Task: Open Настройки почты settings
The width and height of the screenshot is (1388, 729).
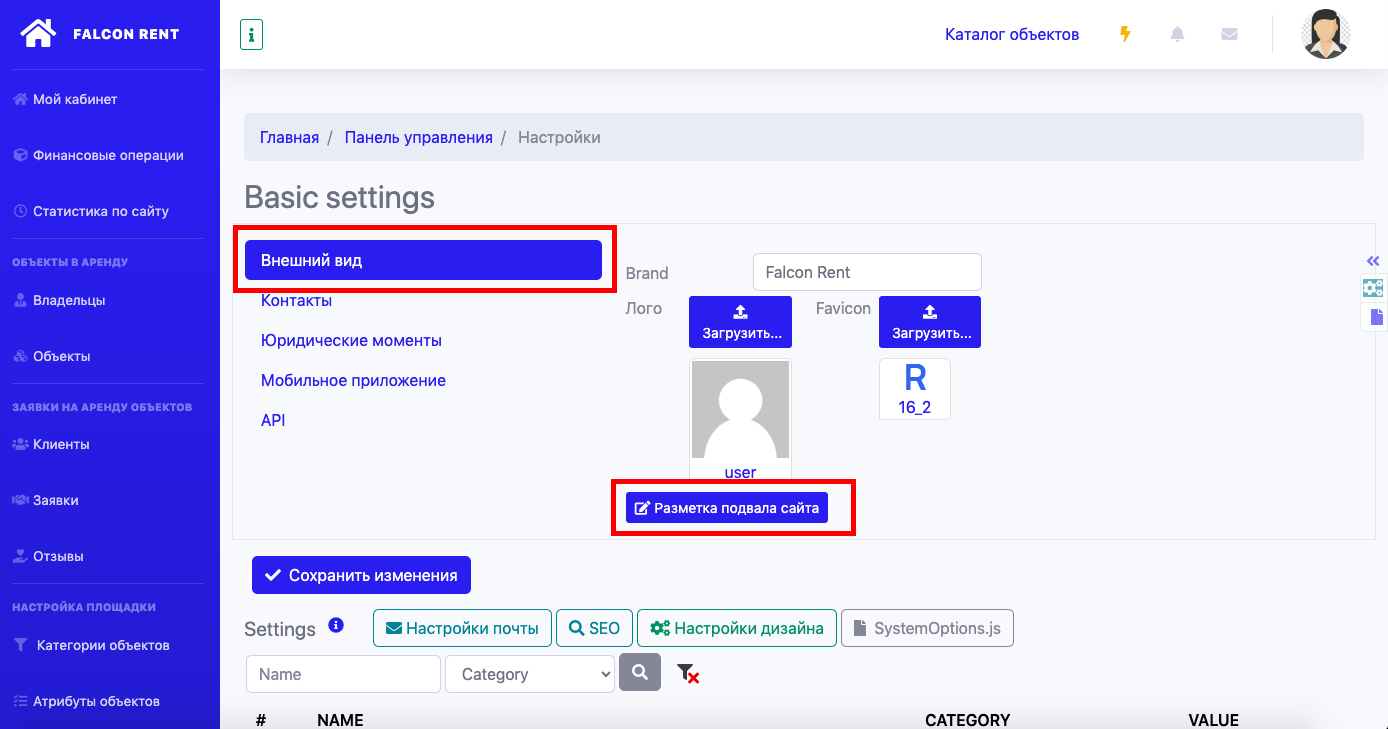Action: coord(462,628)
